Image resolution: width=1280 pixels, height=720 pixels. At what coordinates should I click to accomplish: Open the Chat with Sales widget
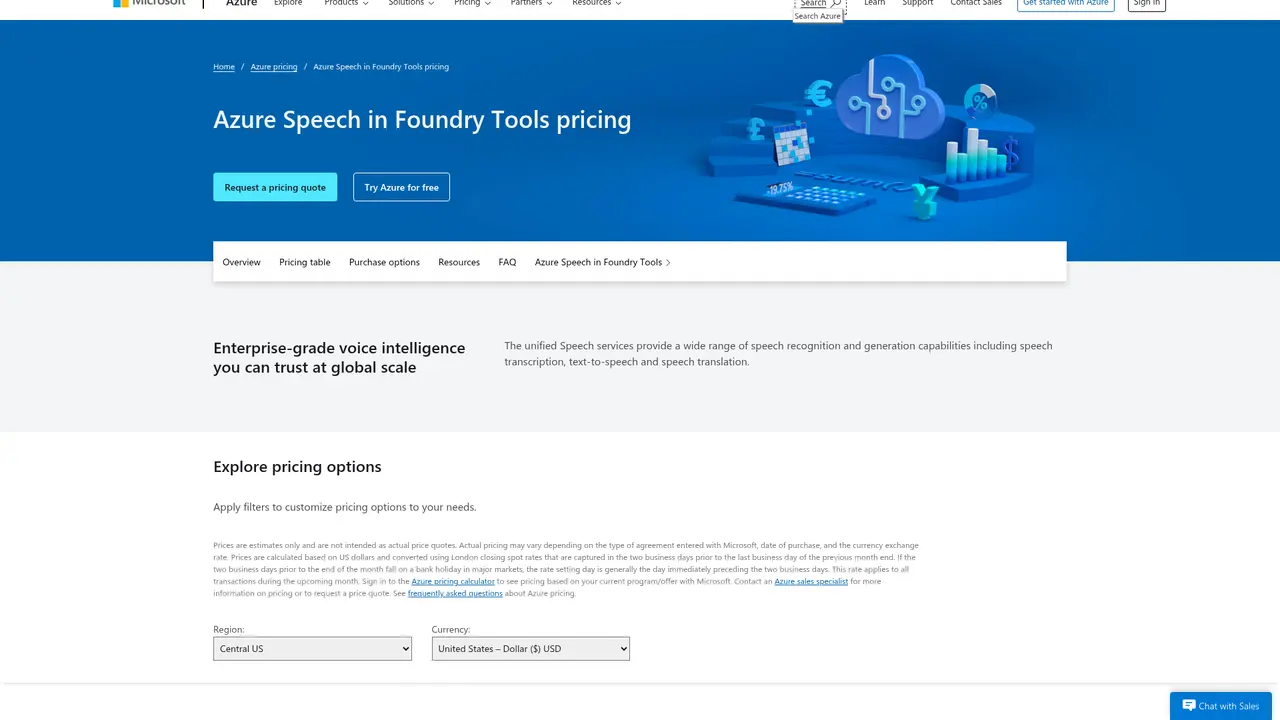click(x=1221, y=706)
